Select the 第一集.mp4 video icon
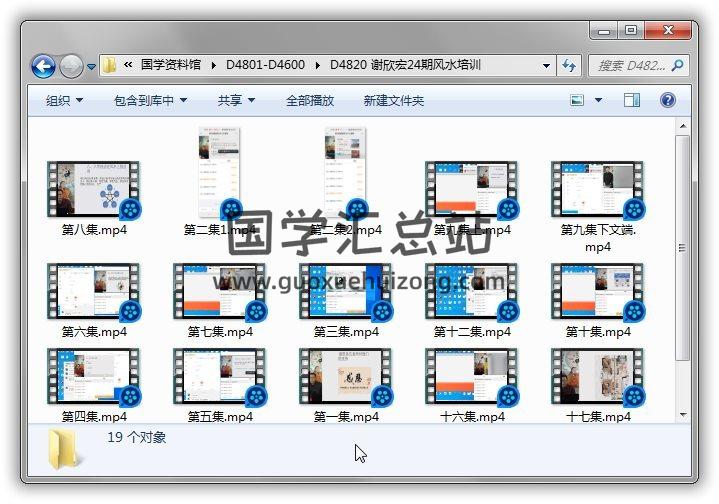Viewport: 719px width, 504px height. click(346, 377)
